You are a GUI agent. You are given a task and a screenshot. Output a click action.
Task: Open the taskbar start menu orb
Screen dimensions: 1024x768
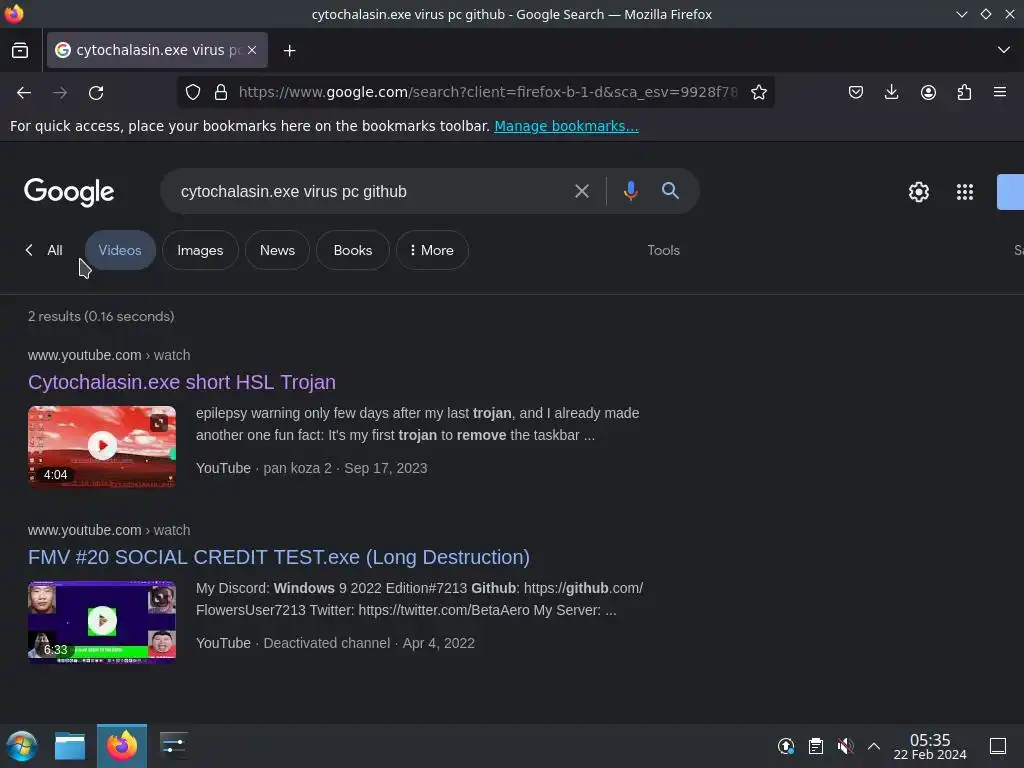pos(22,746)
